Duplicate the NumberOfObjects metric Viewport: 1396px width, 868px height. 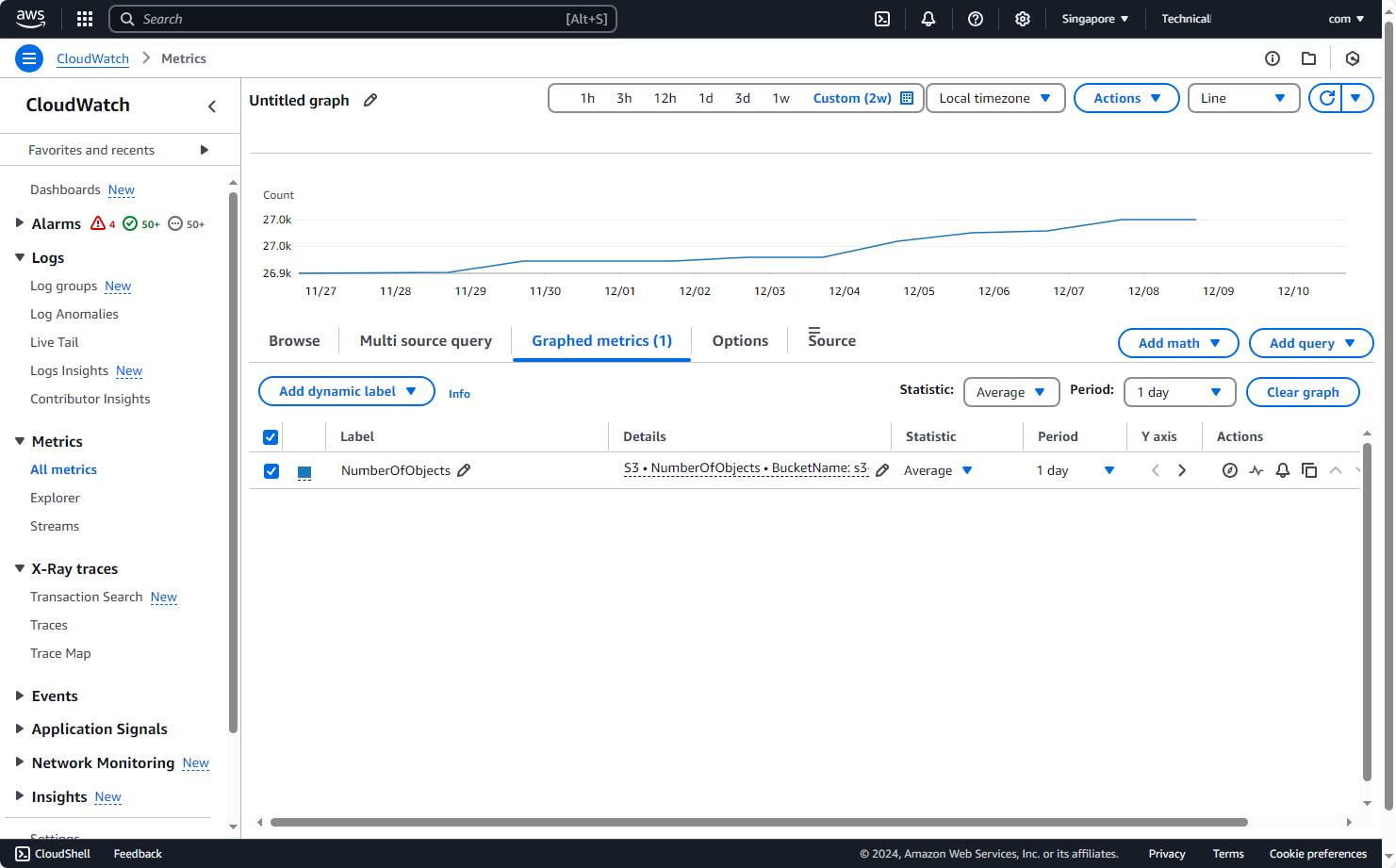tap(1309, 470)
